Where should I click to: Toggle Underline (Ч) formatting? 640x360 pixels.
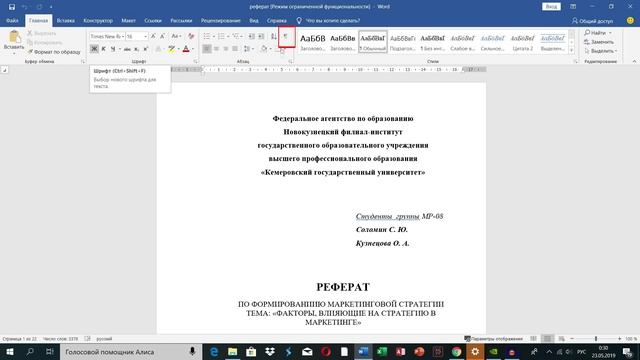point(113,49)
